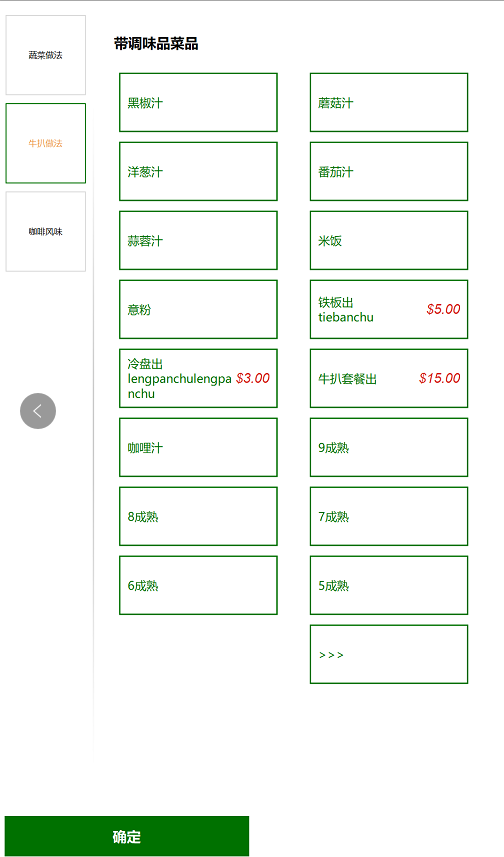Select the 蒜蓉汁 option
This screenshot has width=504, height=857.
coord(198,240)
